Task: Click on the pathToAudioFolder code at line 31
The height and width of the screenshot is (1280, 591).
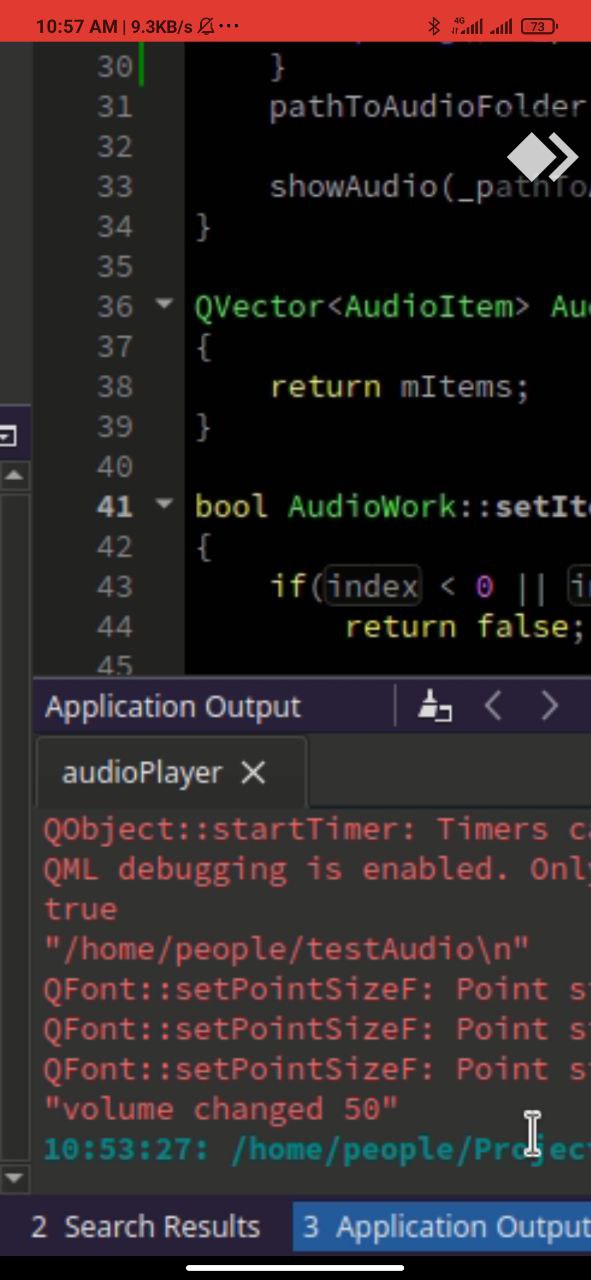Action: pyautogui.click(x=427, y=107)
